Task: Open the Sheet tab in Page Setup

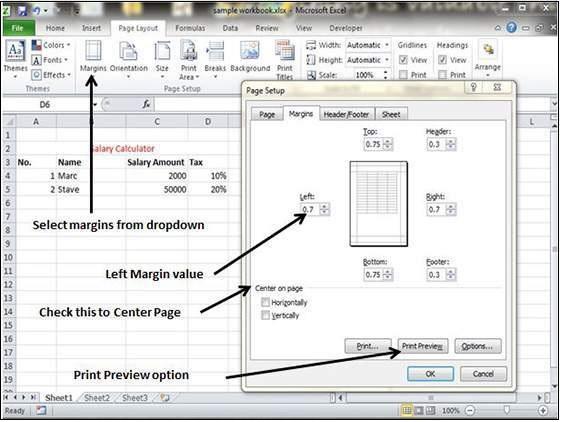Action: coord(391,114)
